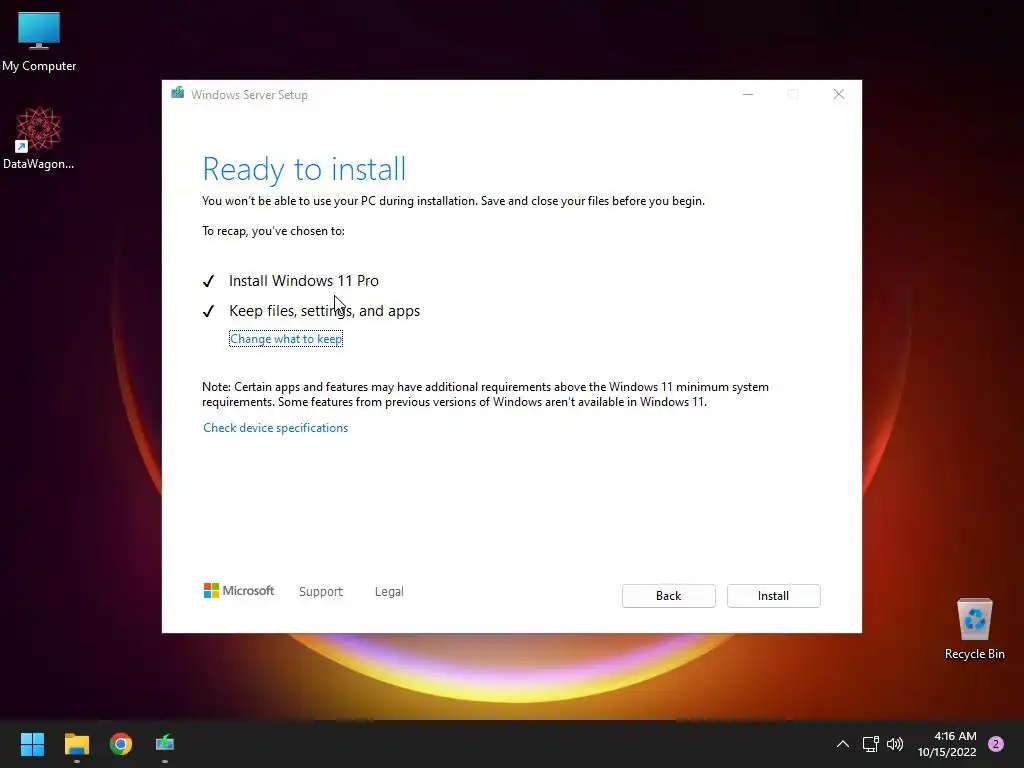
Task: Open the notification badge showing 2
Action: [996, 744]
